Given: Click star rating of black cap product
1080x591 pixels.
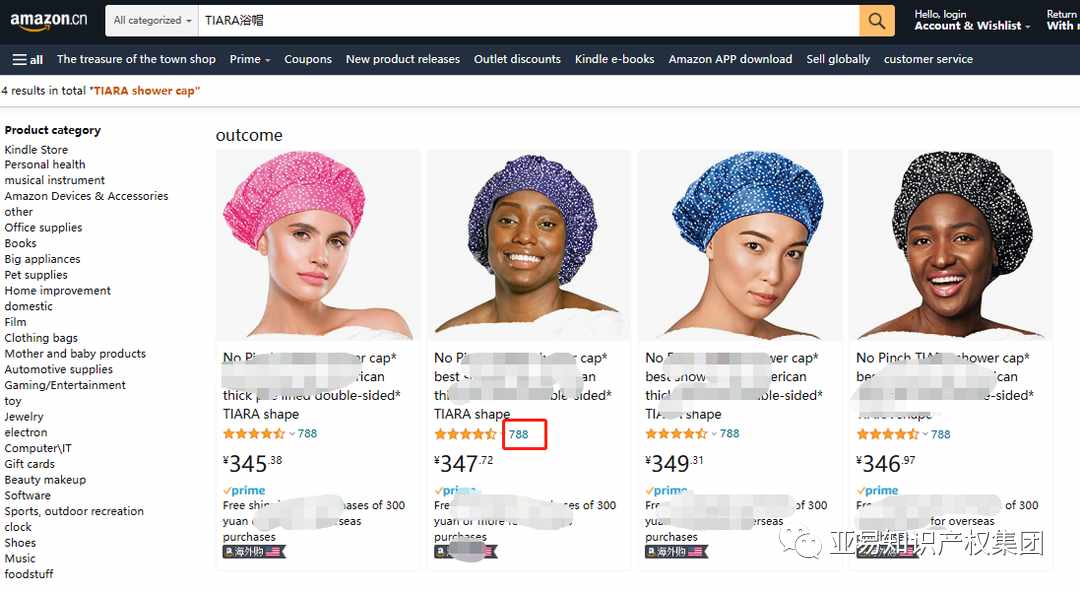Looking at the screenshot, I should pyautogui.click(x=887, y=434).
